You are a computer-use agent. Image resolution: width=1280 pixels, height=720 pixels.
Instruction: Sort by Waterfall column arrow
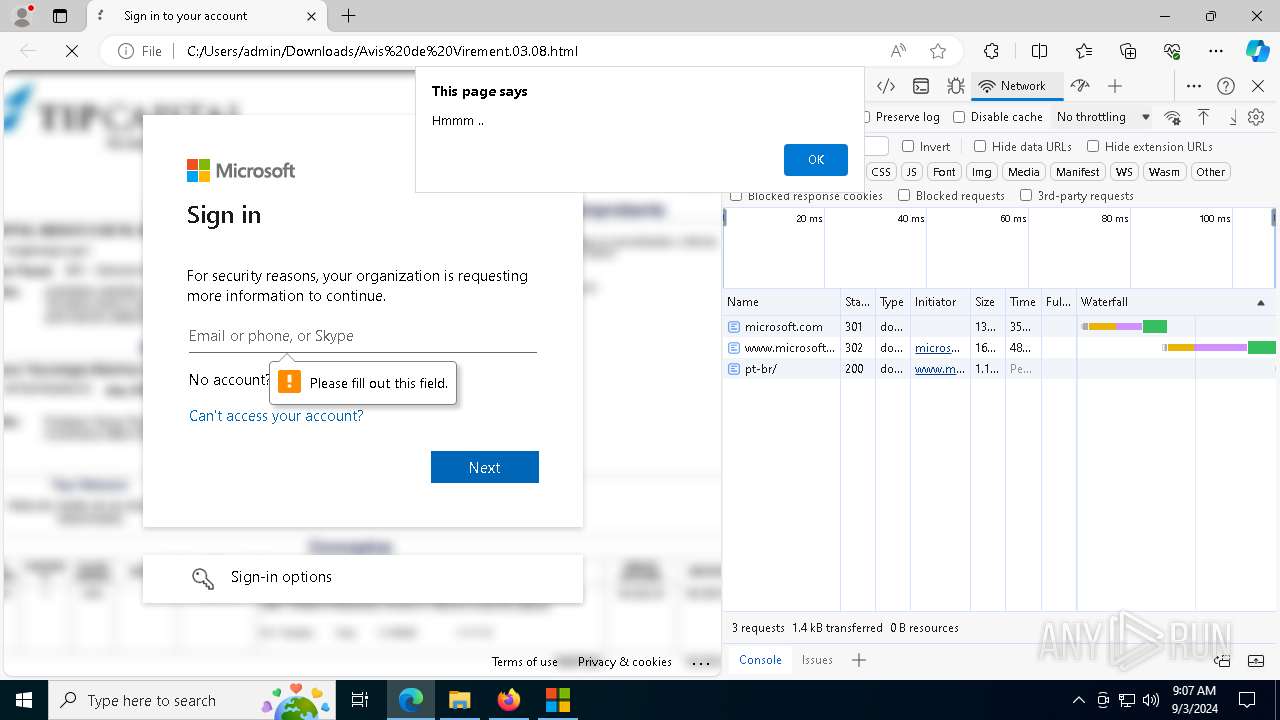point(1260,302)
